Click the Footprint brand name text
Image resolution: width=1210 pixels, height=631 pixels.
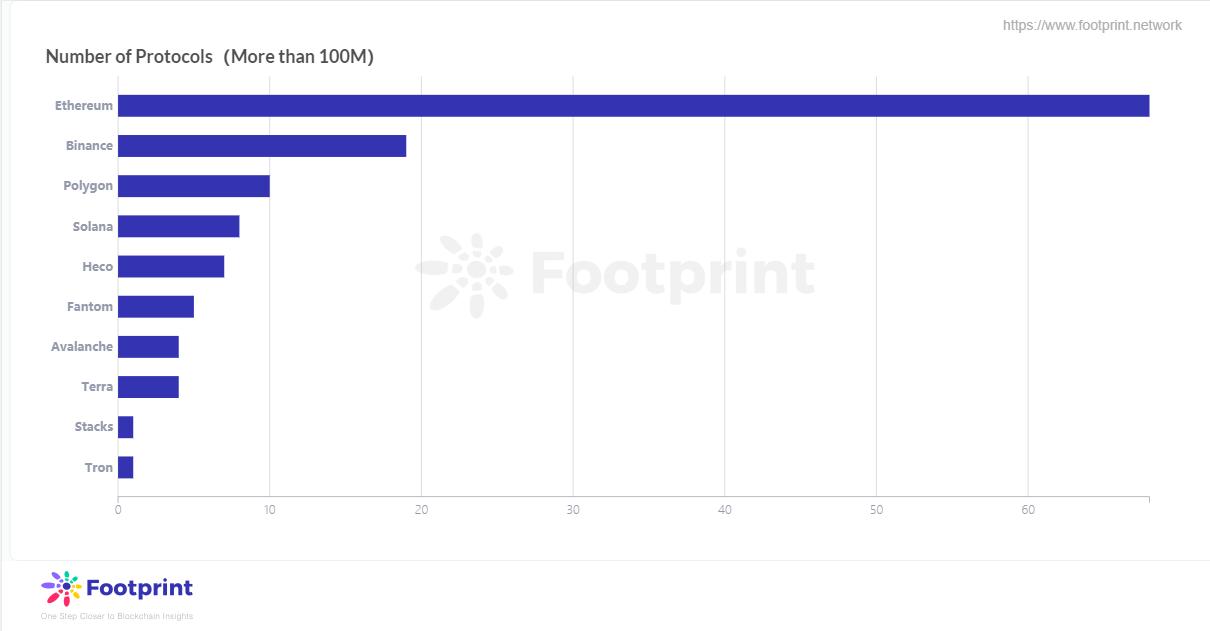140,588
